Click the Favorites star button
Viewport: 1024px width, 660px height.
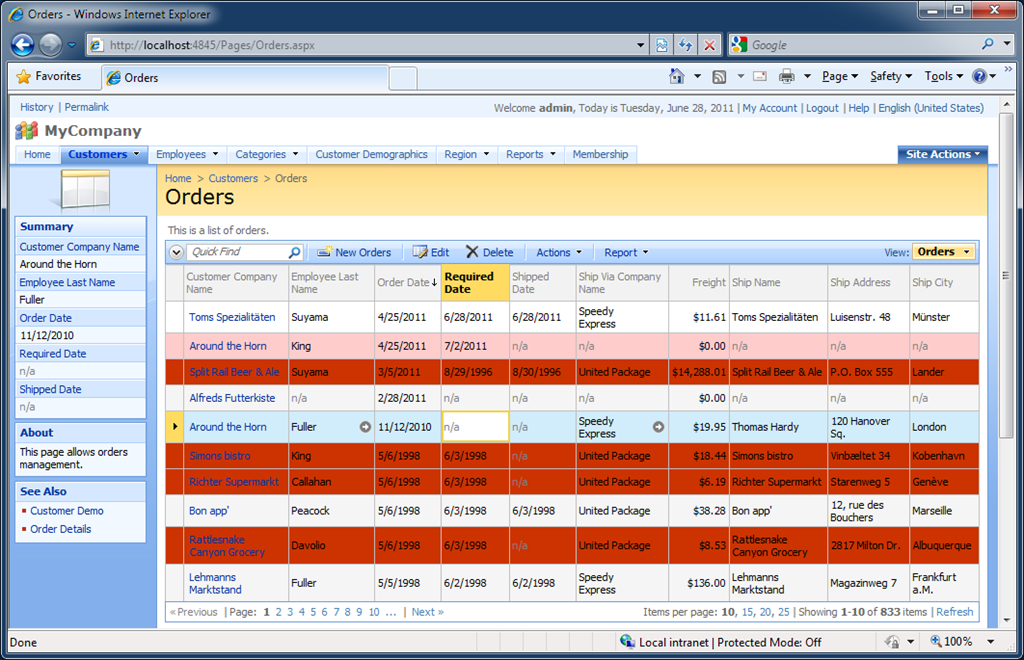point(48,76)
